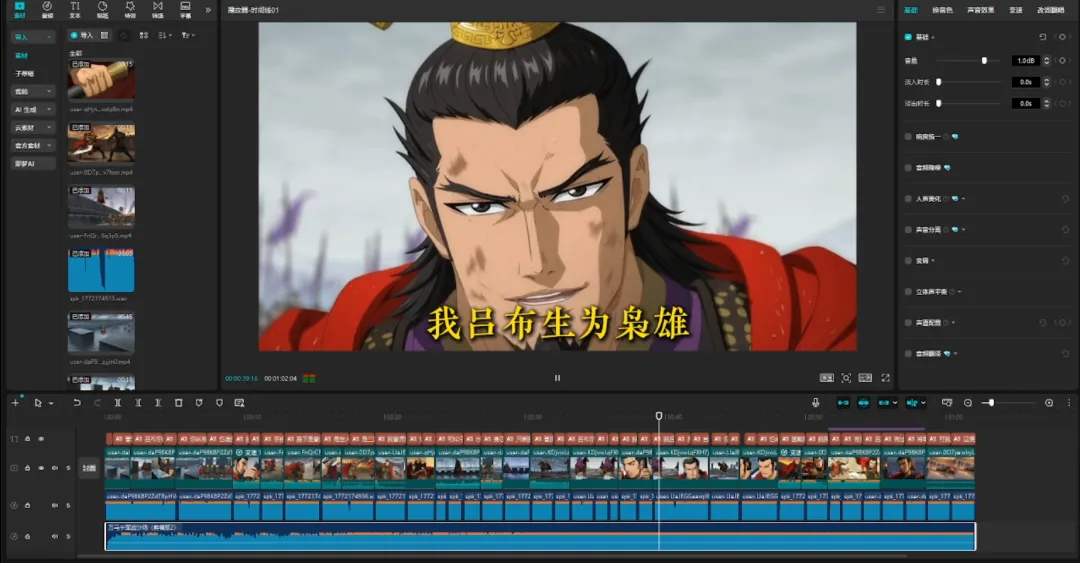The image size is (1080, 563).
Task: Switch to the 换音色 voice change tab
Action: pos(942,10)
